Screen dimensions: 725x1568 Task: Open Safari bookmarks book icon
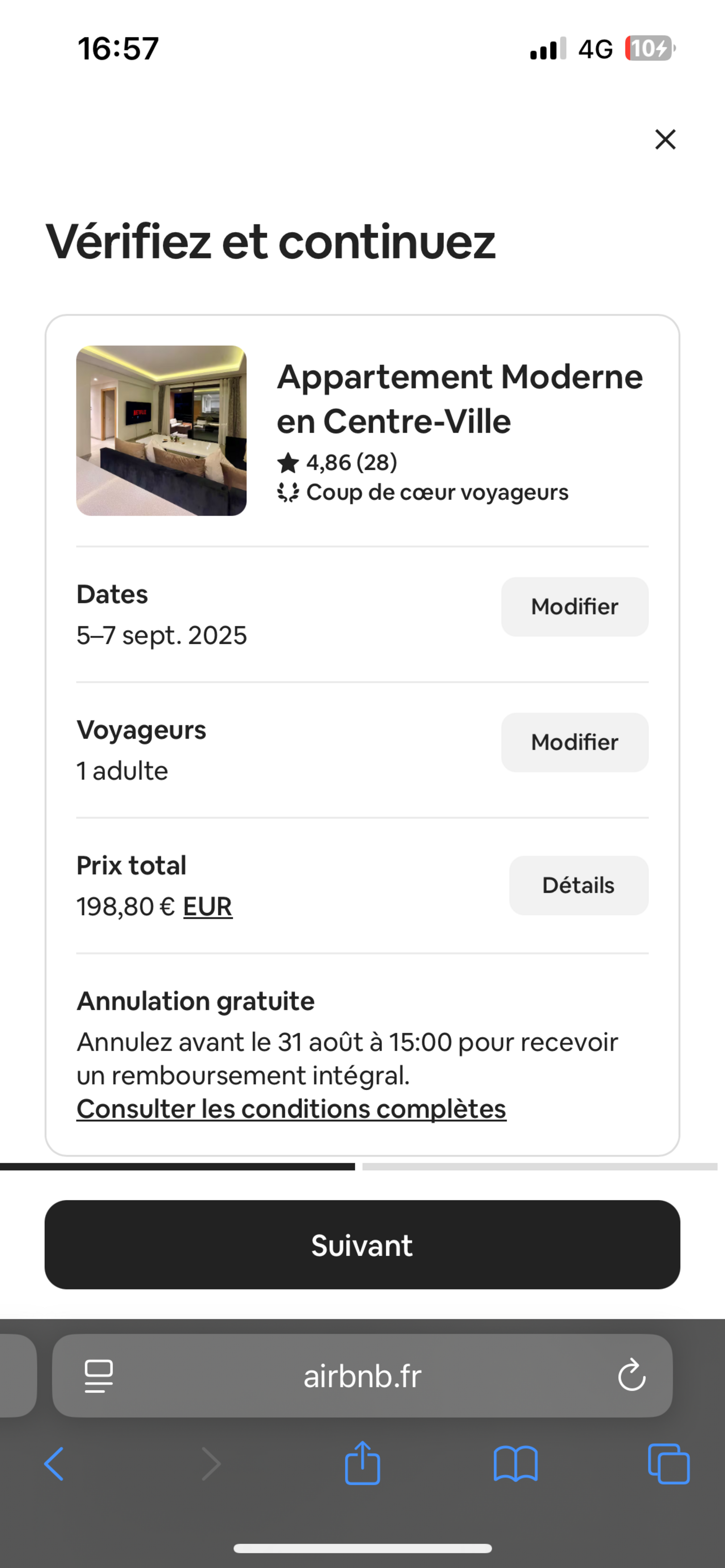pos(515,1464)
